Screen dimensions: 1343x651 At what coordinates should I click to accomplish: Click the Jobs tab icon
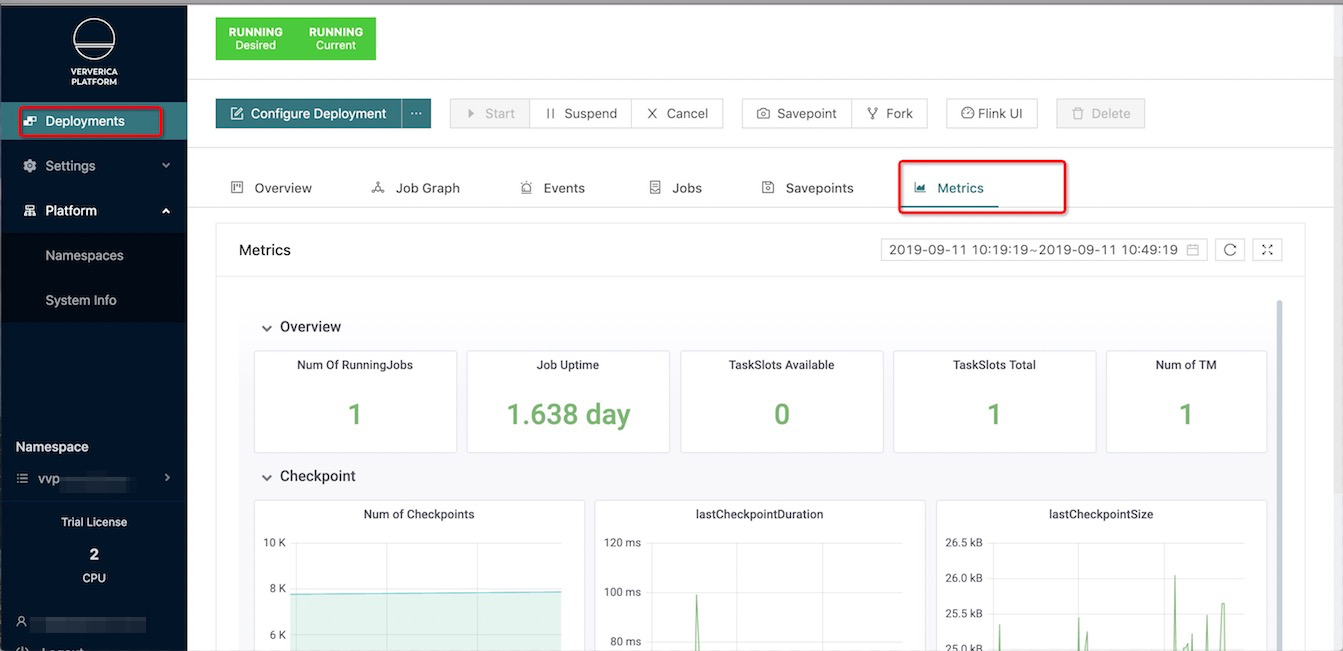(655, 187)
